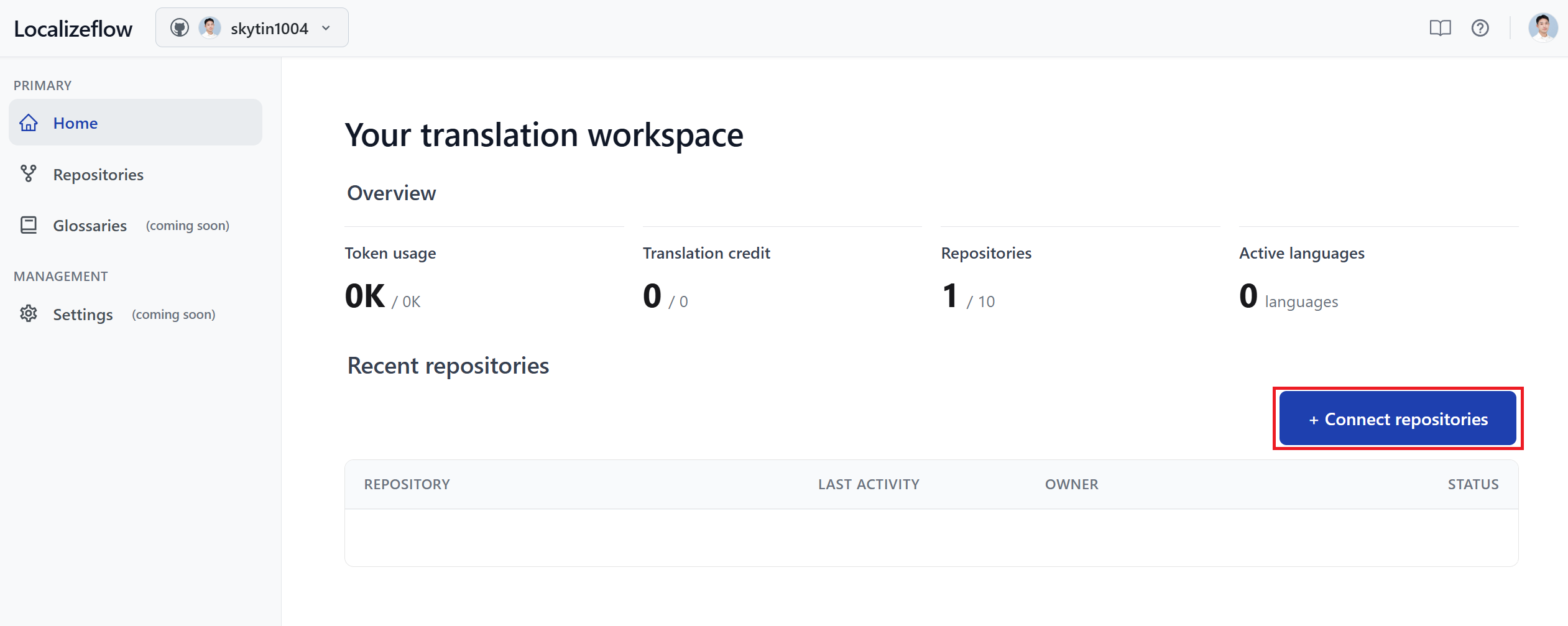Click the Repositories branch icon
Image resolution: width=1568 pixels, height=626 pixels.
29,174
